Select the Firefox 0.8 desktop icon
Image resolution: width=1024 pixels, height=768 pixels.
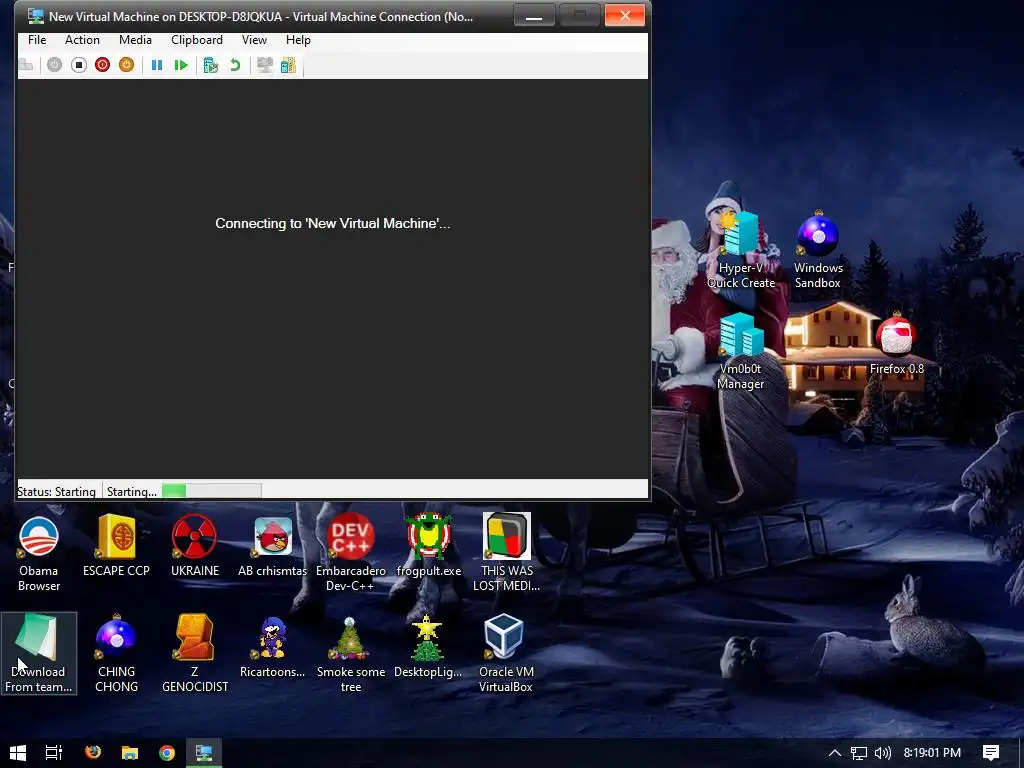tap(897, 345)
